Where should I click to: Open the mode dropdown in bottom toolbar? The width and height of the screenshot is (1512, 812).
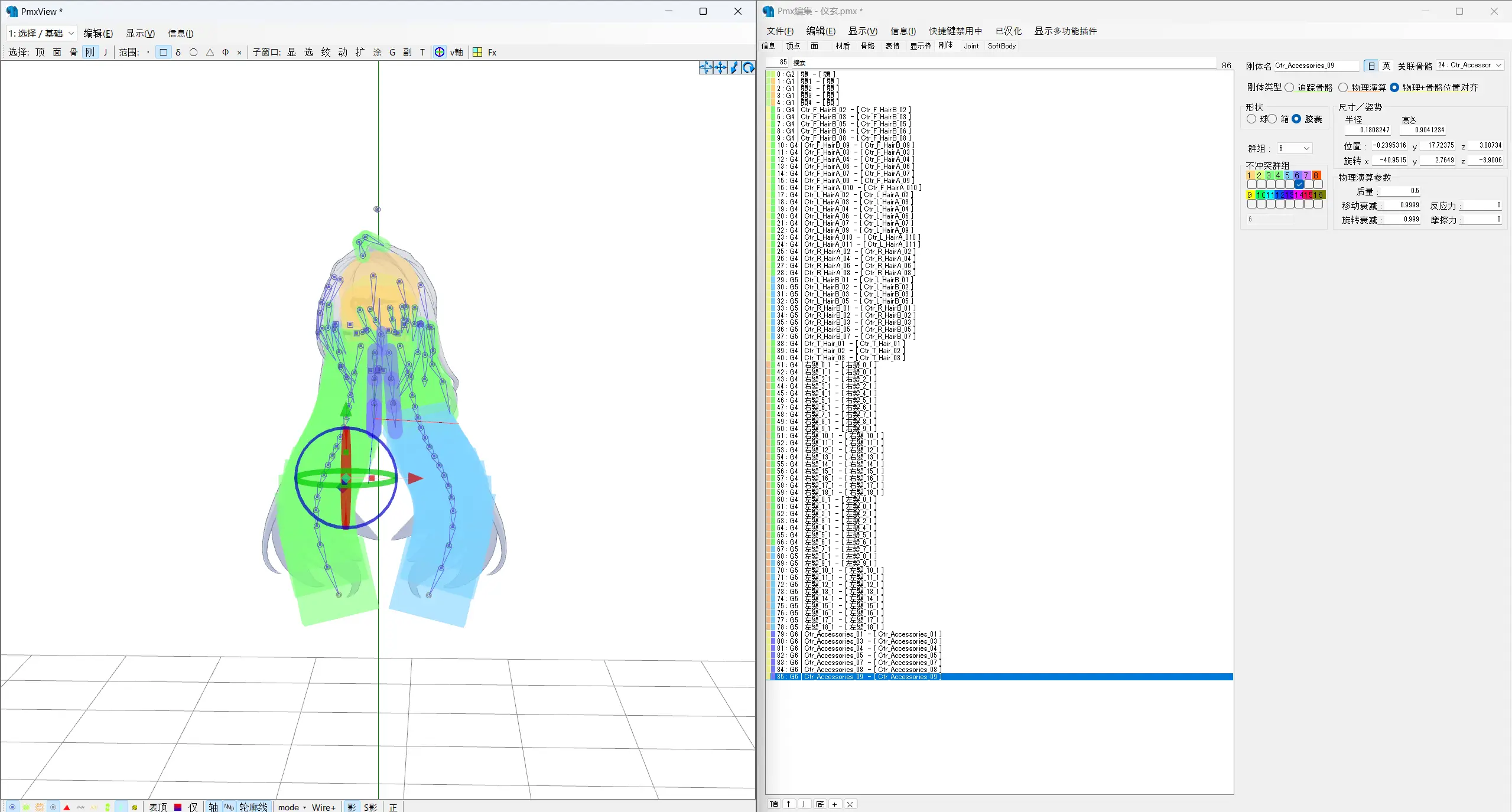[x=292, y=807]
